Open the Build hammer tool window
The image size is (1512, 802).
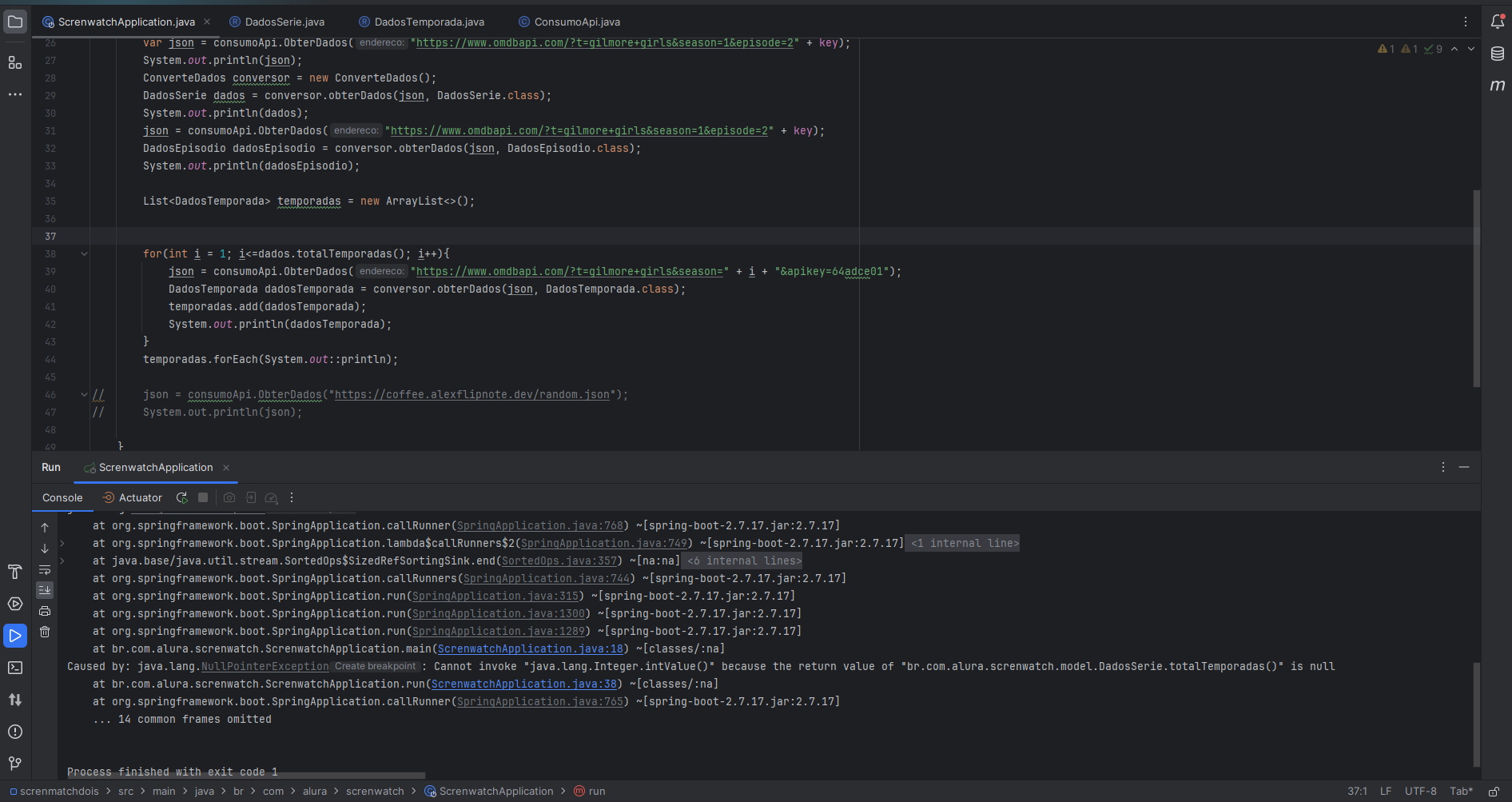[x=15, y=572]
